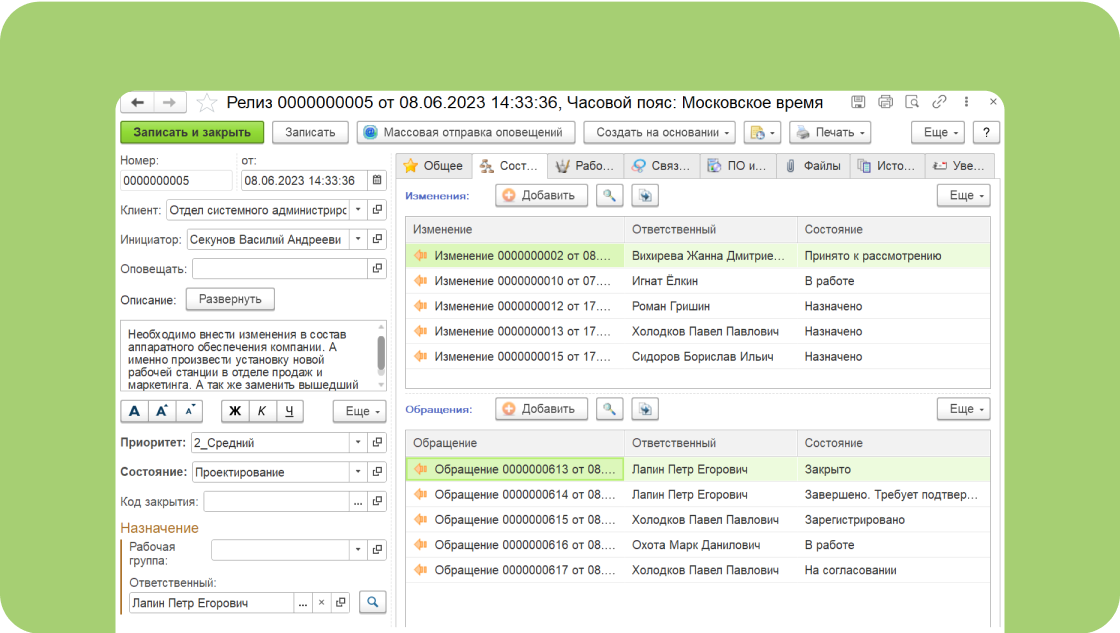Copy link with the chain icon

coord(939,102)
